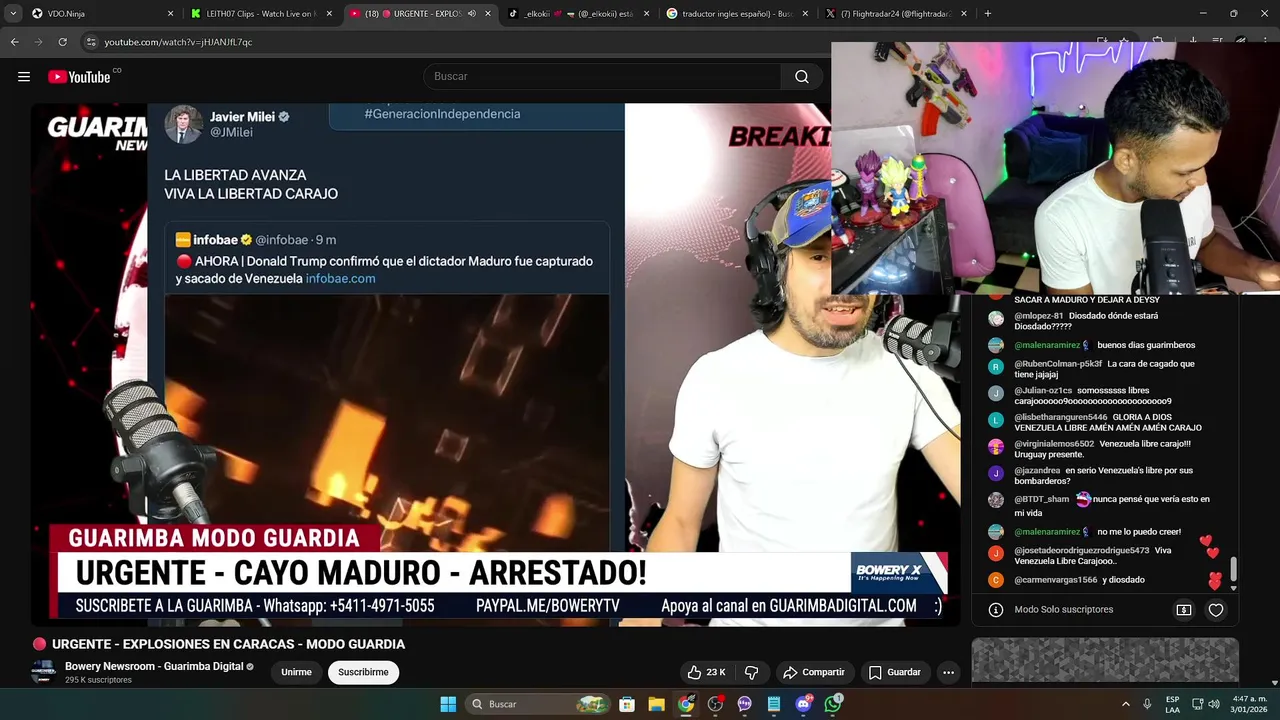Click the ESP LAA language indicator
The image size is (1280, 720).
point(1172,704)
